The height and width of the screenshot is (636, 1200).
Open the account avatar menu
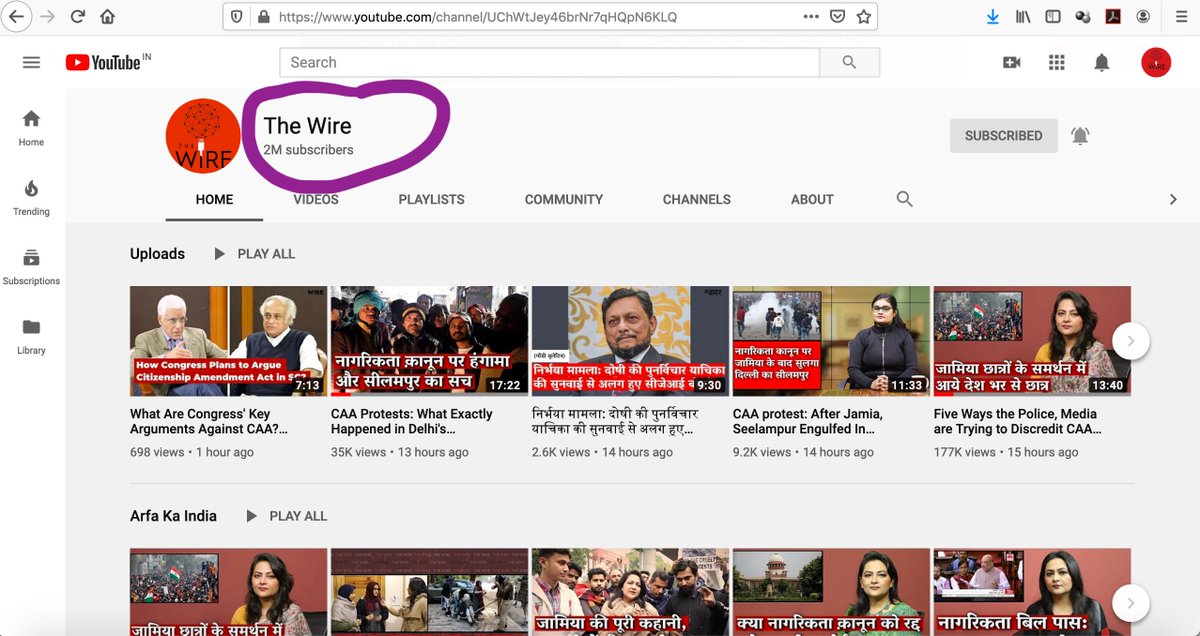[x=1156, y=62]
